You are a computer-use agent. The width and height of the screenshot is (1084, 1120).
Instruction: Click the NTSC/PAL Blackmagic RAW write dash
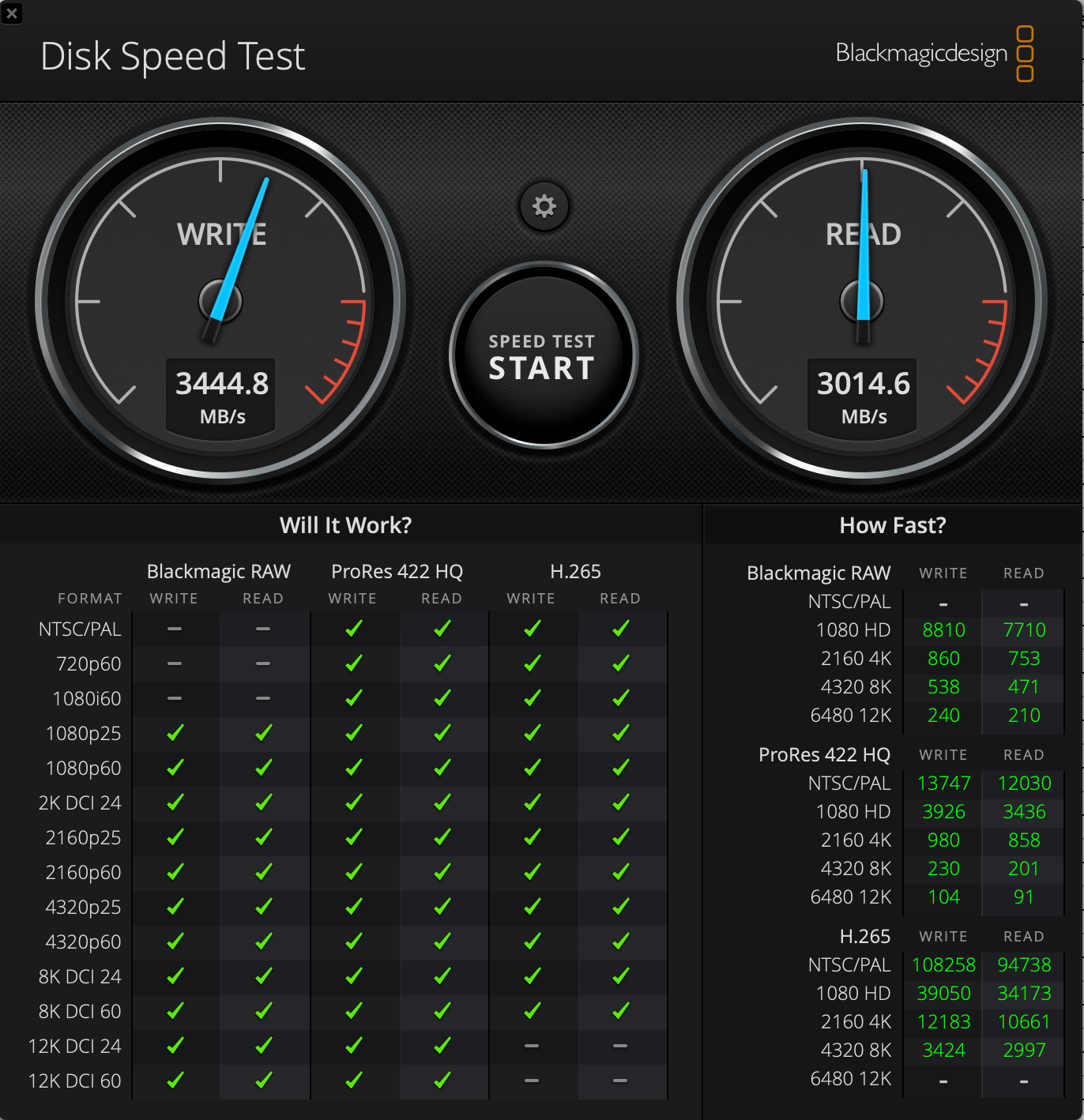tap(174, 629)
